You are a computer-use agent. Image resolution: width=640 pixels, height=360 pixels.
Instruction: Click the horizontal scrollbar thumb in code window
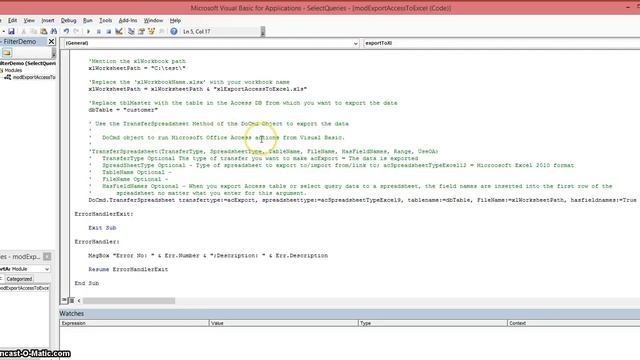pos(129,301)
